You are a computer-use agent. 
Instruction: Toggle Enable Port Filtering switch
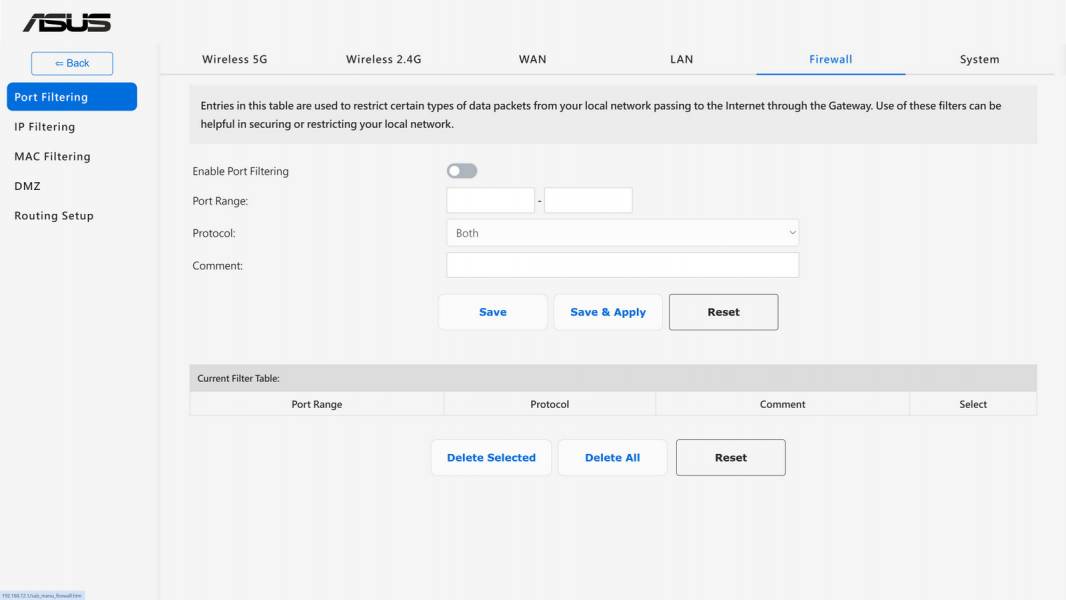[462, 171]
